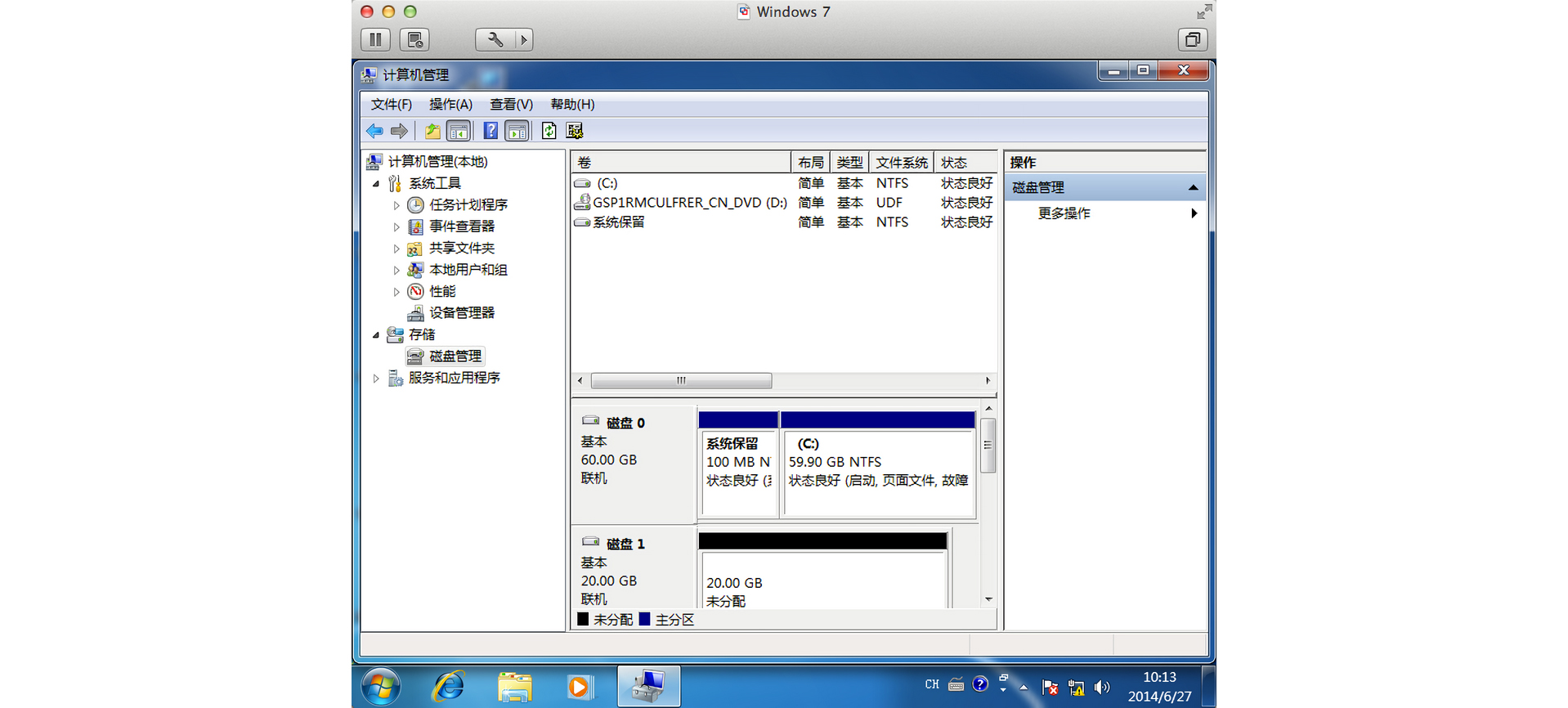Open Windows Media Player from taskbar
The image size is (1568, 708).
click(x=579, y=687)
